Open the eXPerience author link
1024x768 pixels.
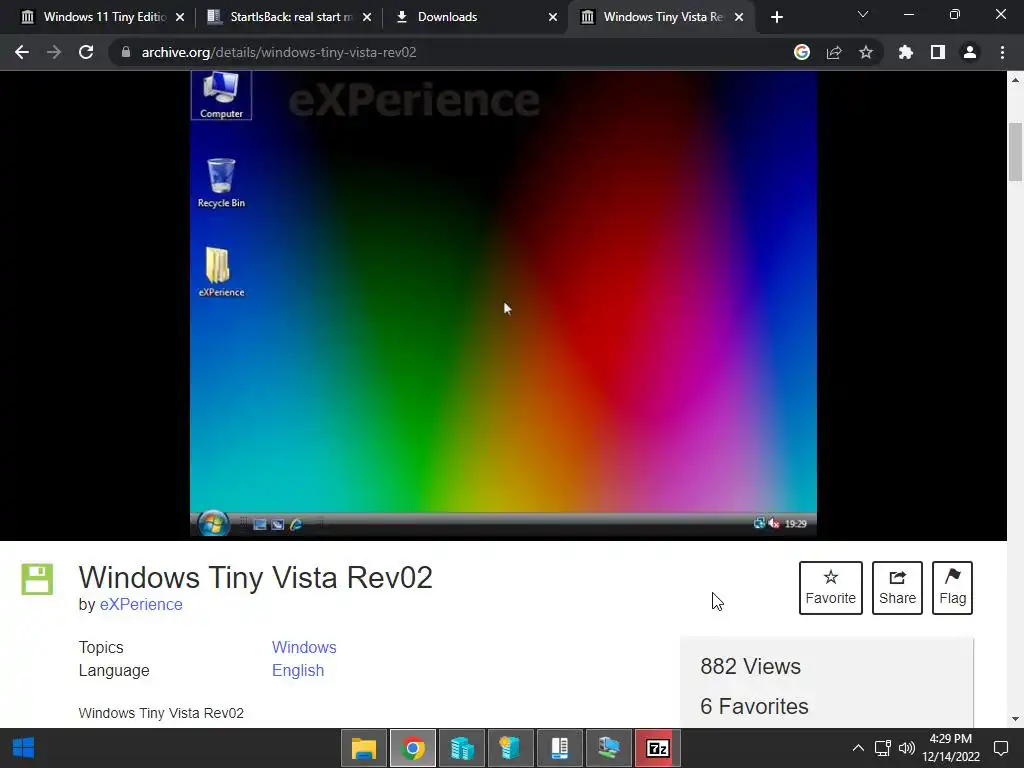141,604
